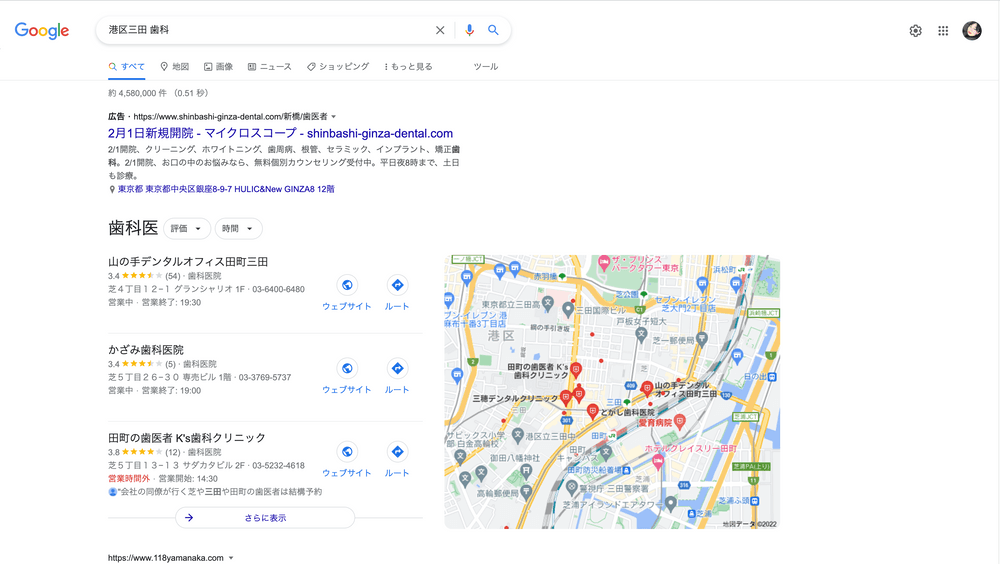Get route icon for かざみ歯科医院
The width and height of the screenshot is (1000, 564).
click(x=397, y=369)
